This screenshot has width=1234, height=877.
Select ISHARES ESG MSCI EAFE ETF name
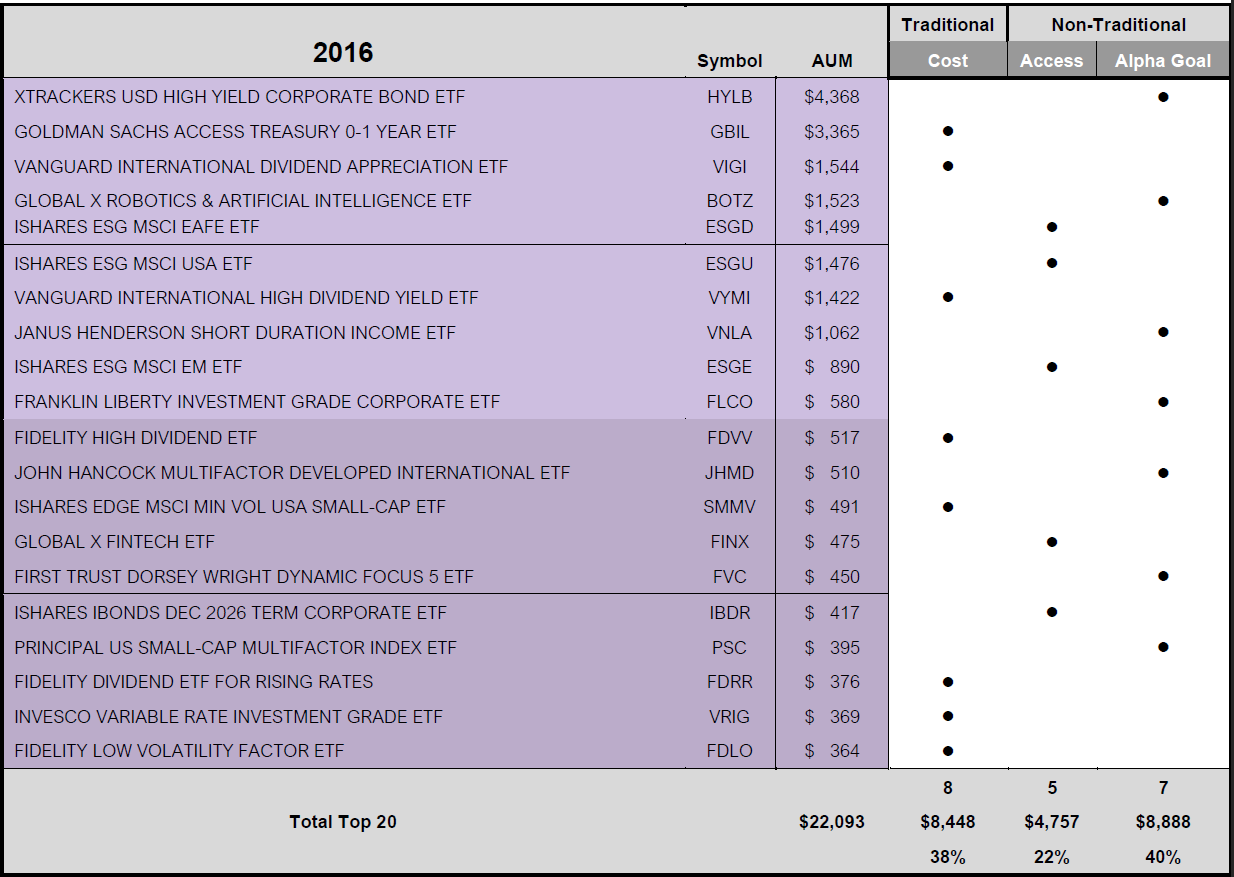(136, 227)
